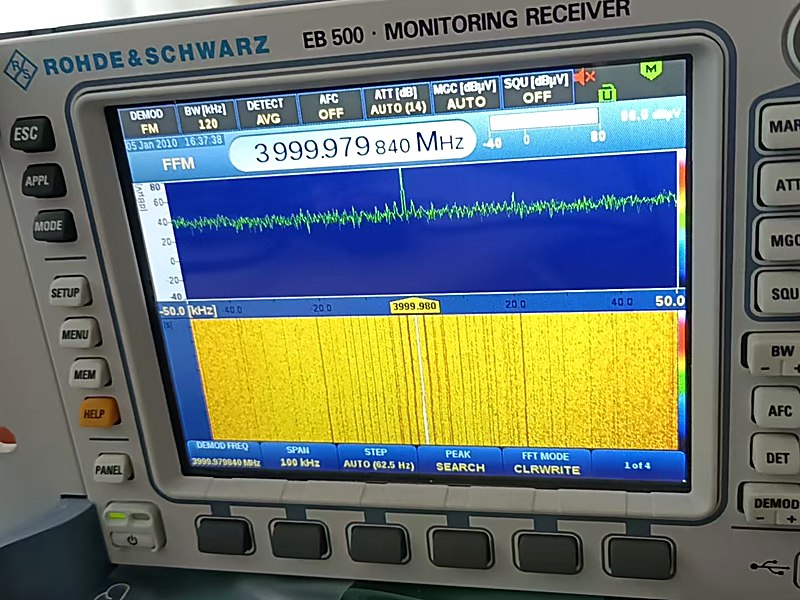800x600 pixels.
Task: Click the date and time readout 05 Jan 2010
Action: (174, 142)
